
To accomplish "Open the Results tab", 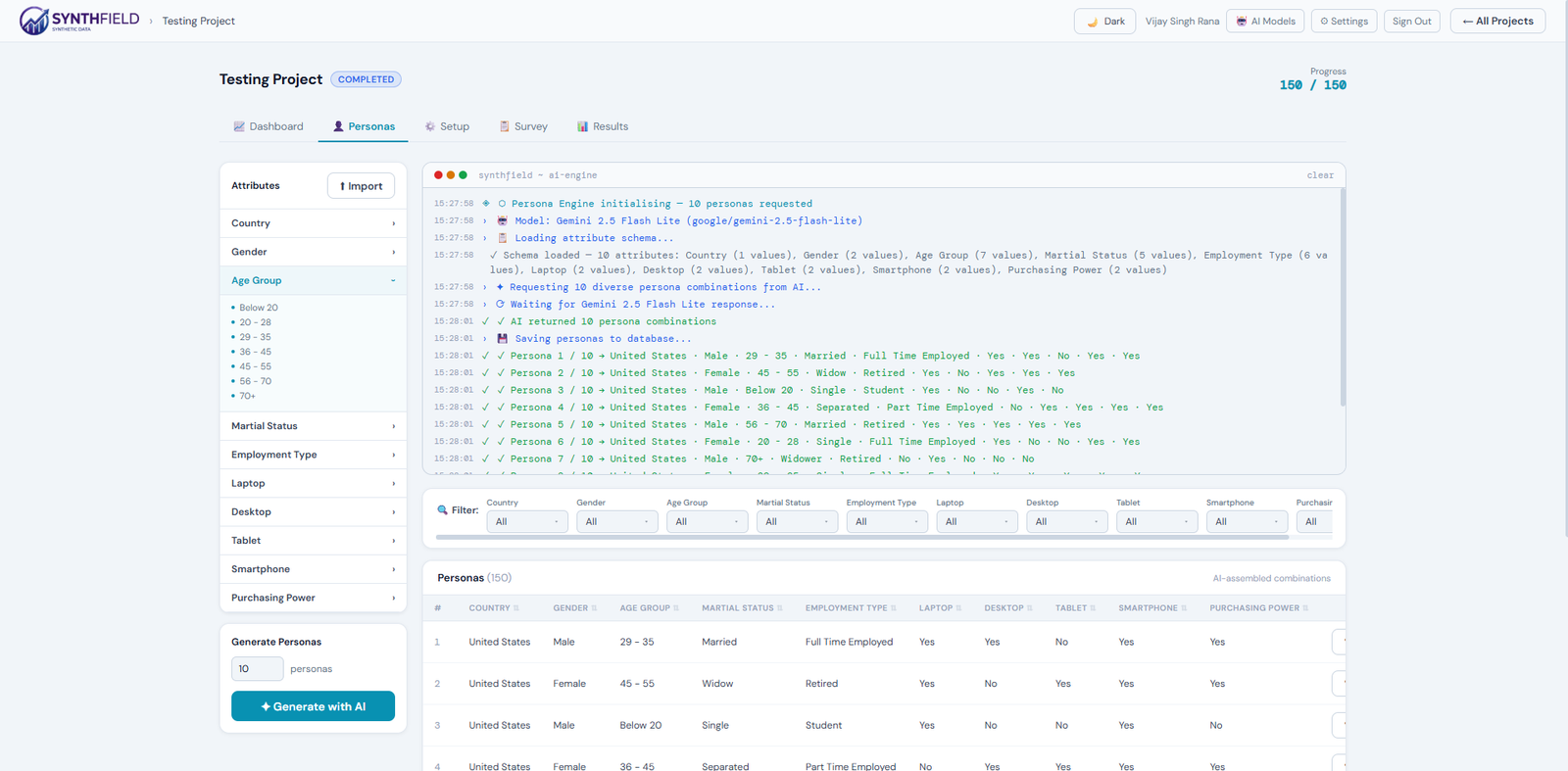I will (x=603, y=126).
